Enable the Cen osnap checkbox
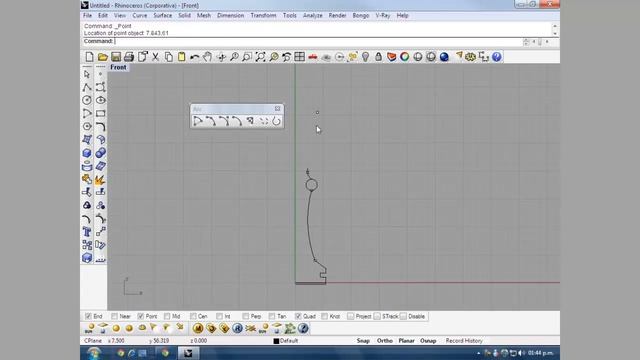 click(193, 316)
